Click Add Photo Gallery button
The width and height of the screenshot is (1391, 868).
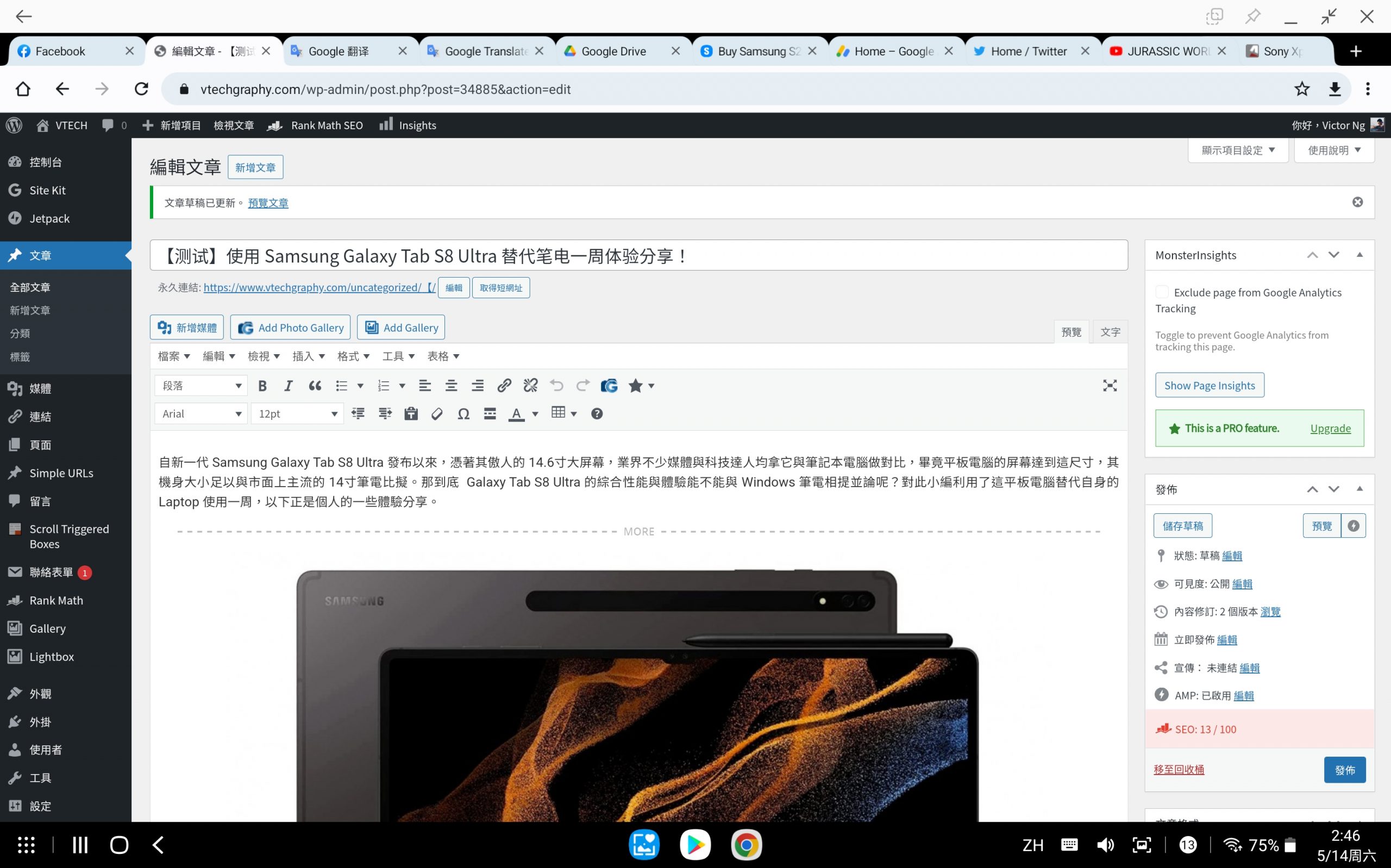[x=291, y=327]
